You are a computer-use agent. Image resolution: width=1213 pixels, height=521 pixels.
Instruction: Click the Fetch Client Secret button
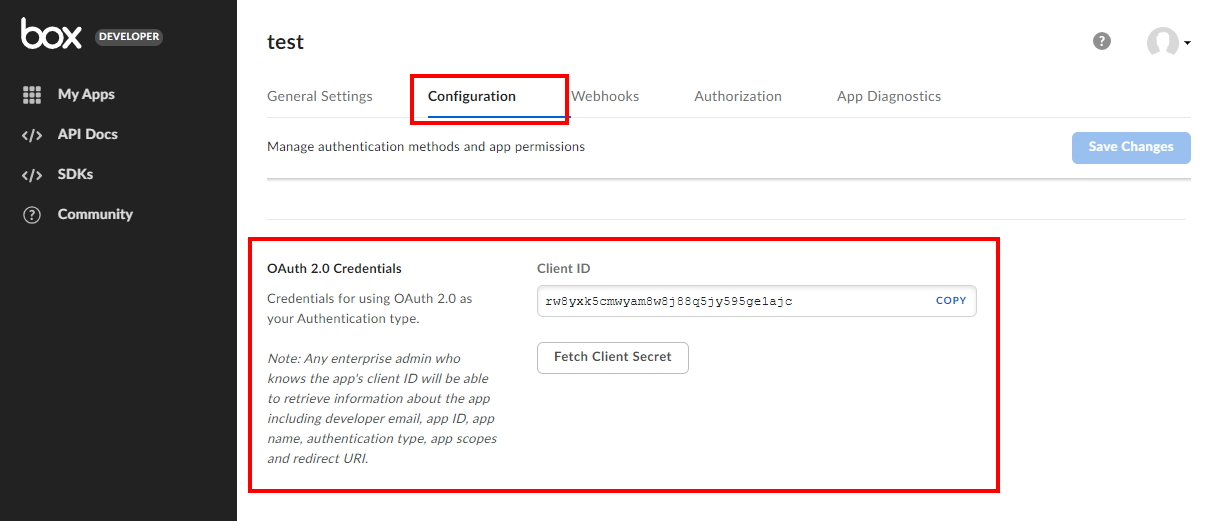(613, 357)
